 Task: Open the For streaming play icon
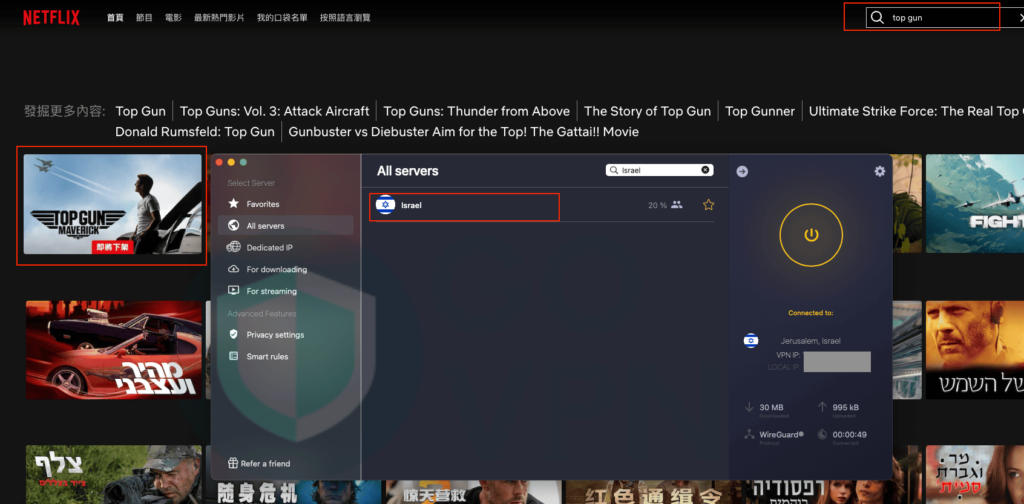tap(233, 291)
